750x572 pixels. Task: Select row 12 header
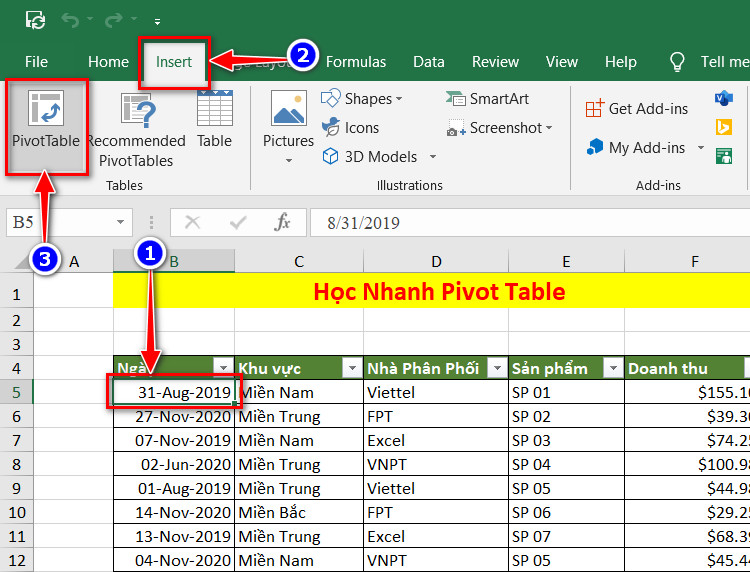coord(17,560)
